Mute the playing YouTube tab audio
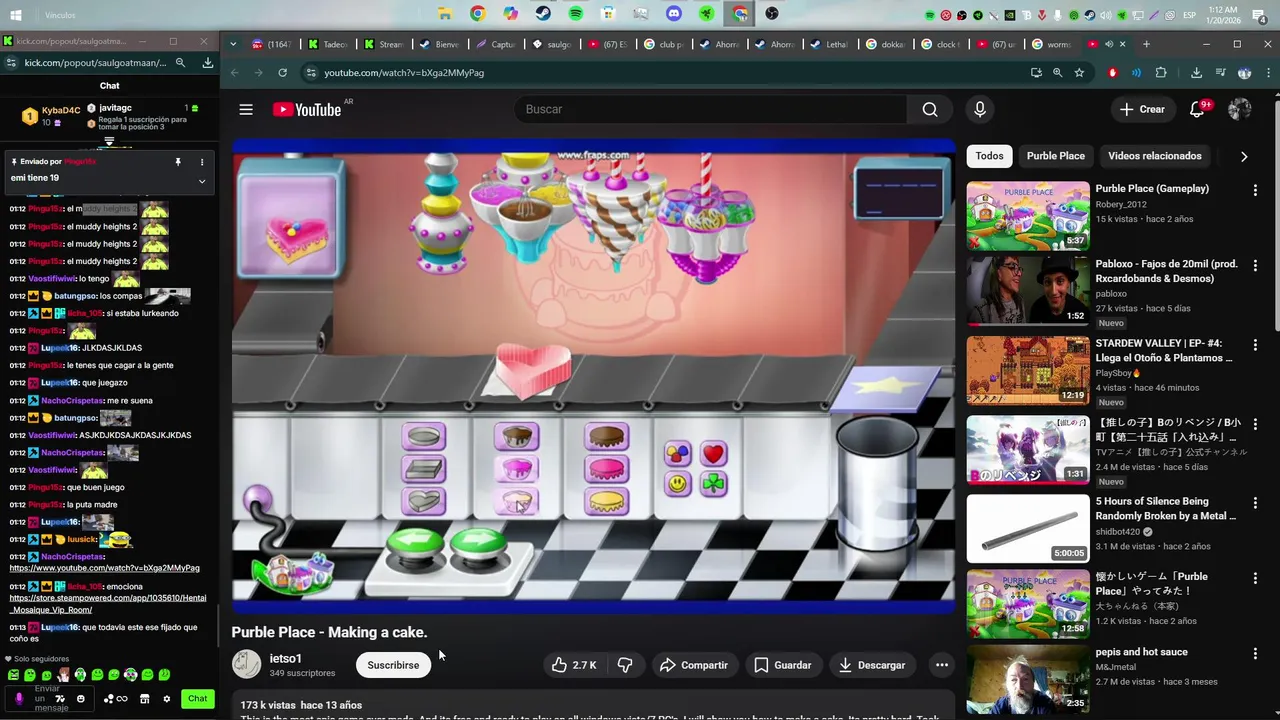The height and width of the screenshot is (720, 1280). tap(1109, 44)
